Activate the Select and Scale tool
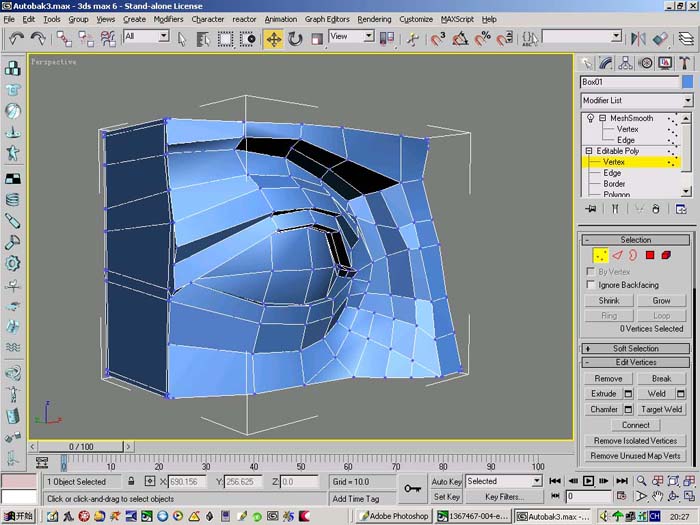This screenshot has width=700, height=525. pos(317,39)
